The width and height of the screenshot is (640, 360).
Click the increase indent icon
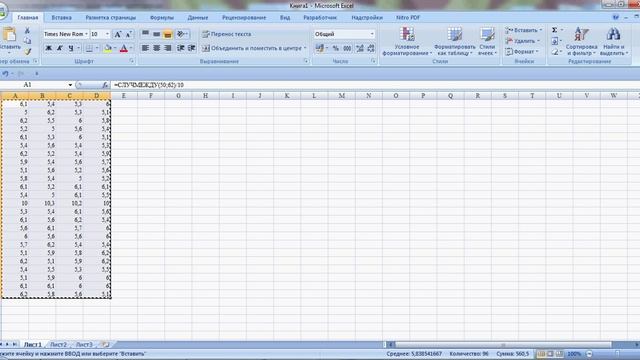pos(191,48)
